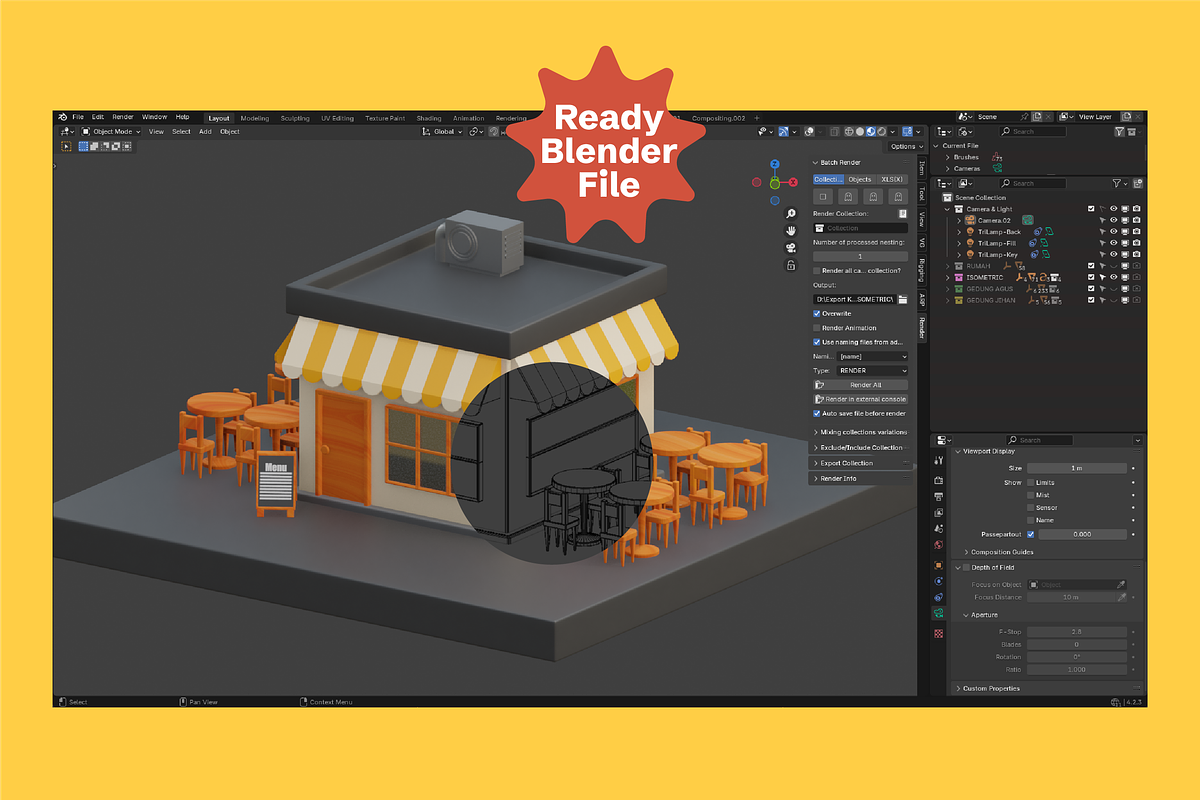Hide the TriLamp-Back object with eye icon
This screenshot has width=1200, height=800.
coord(1113,231)
